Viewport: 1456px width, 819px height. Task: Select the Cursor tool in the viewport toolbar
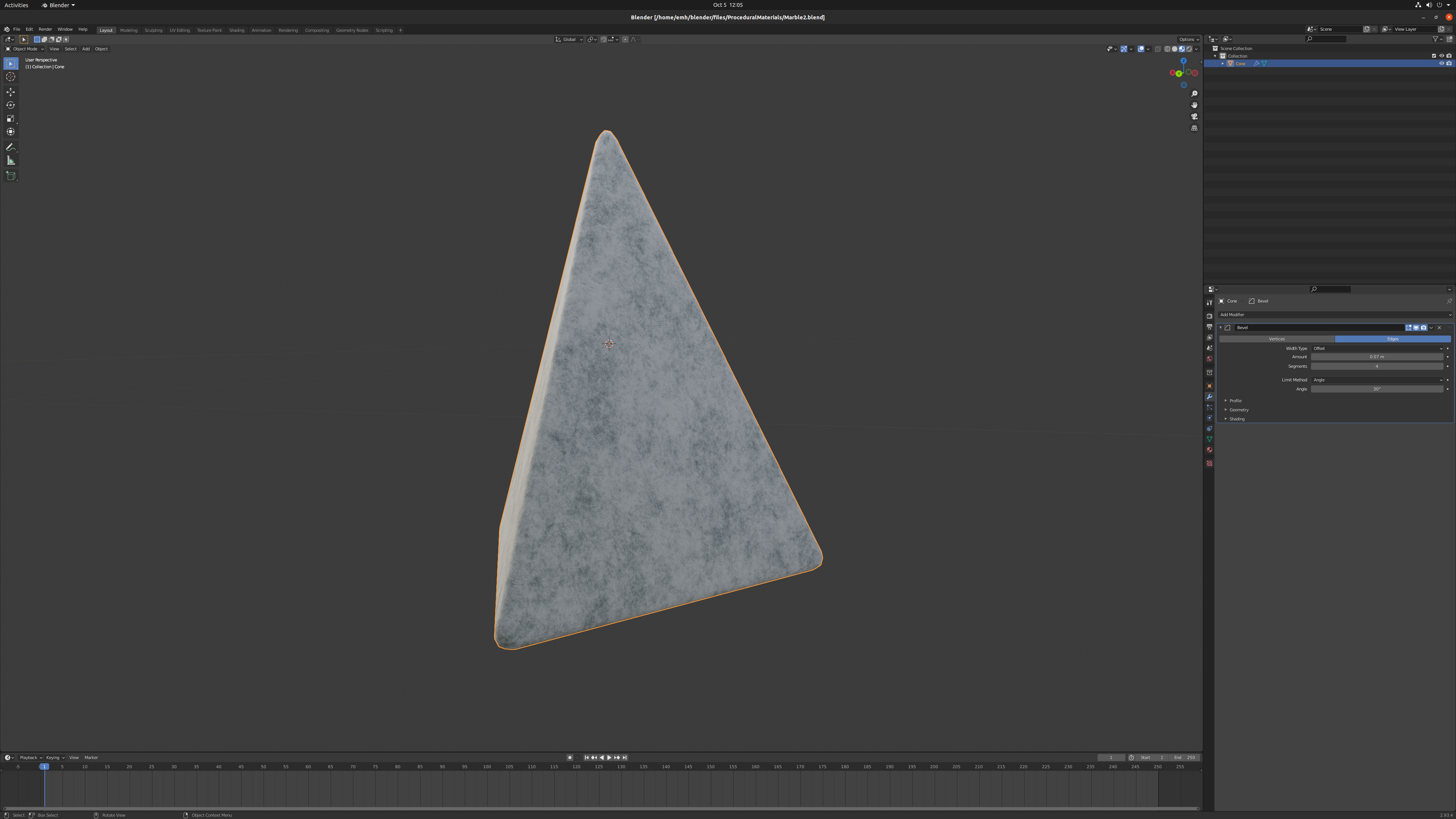[x=11, y=77]
